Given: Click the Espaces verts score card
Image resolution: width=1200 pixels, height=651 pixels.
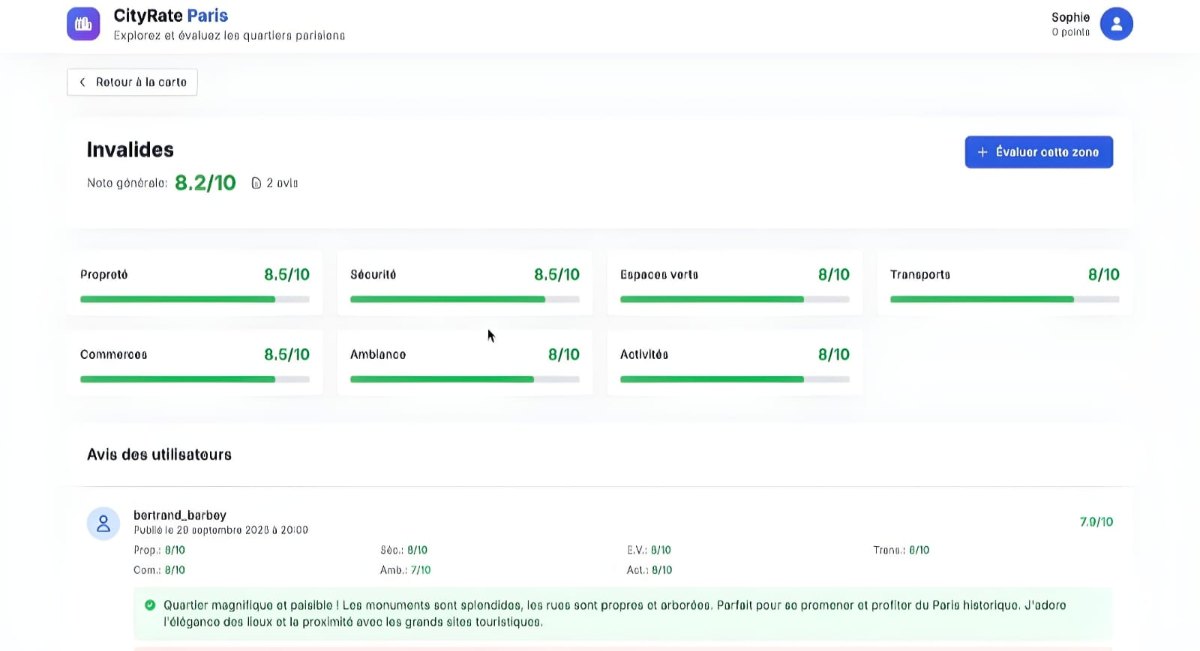Looking at the screenshot, I should (x=734, y=282).
